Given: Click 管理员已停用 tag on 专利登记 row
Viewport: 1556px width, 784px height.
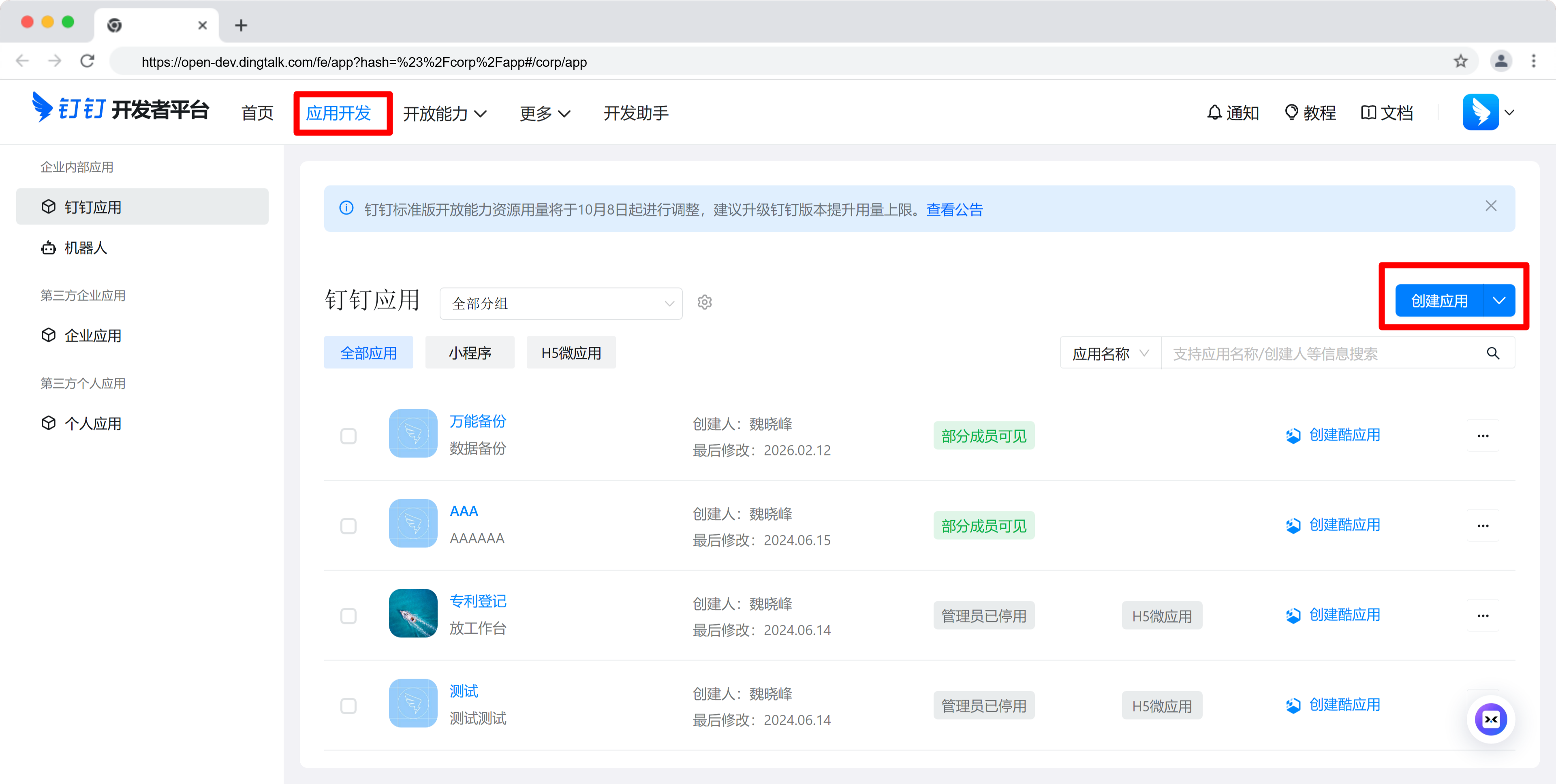Looking at the screenshot, I should click(983, 616).
